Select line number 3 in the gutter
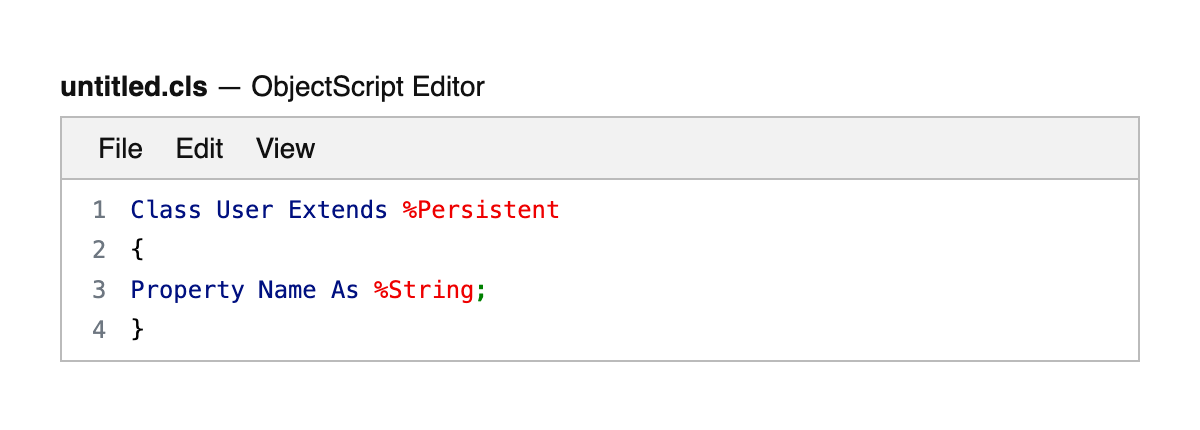Screen dimensions: 1200x430 coord(99,290)
